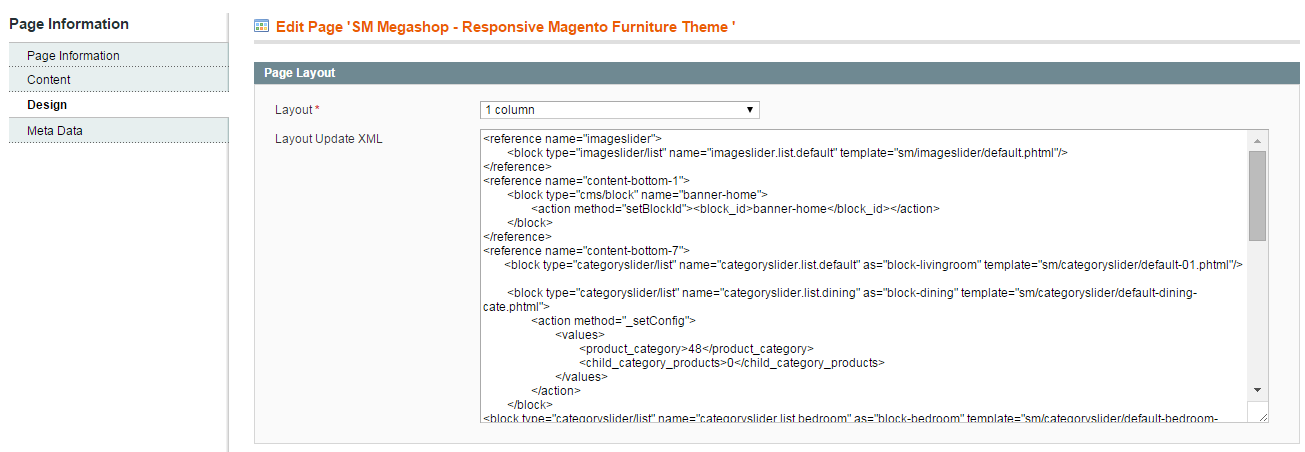Click the line with 'banner-home</block_id>'
1305x452 pixels.
click(x=736, y=209)
